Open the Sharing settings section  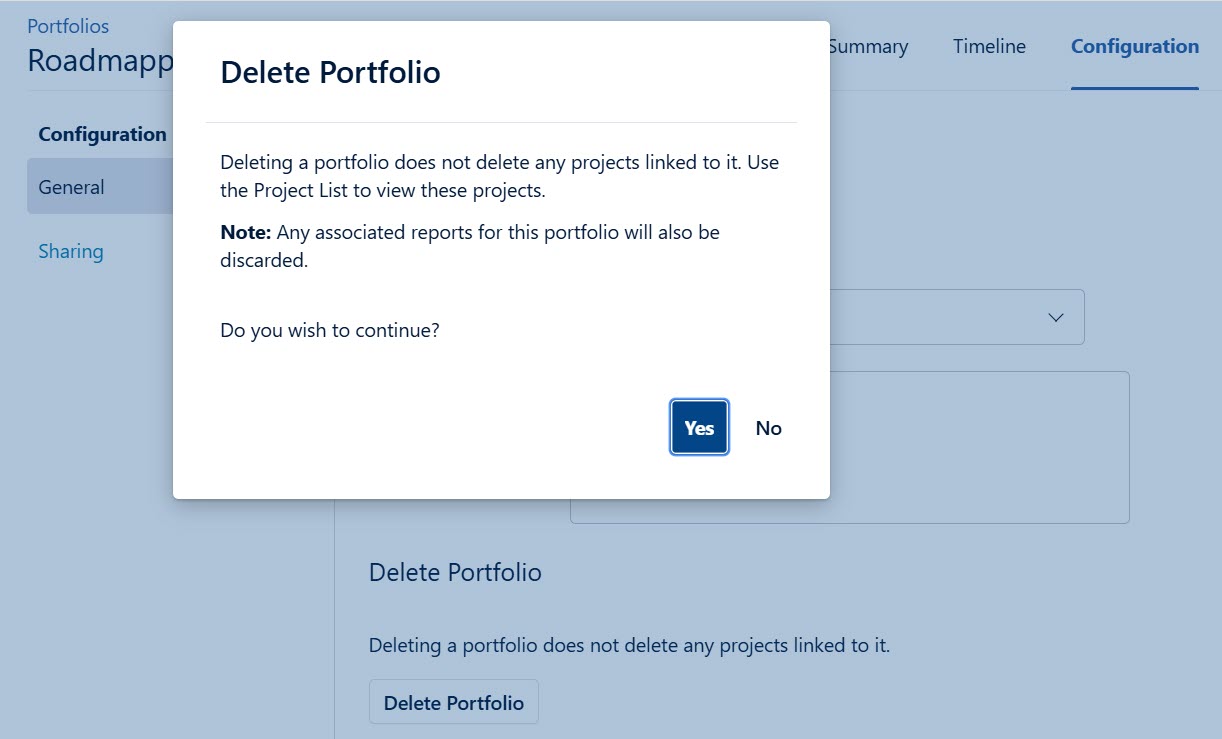click(x=70, y=250)
